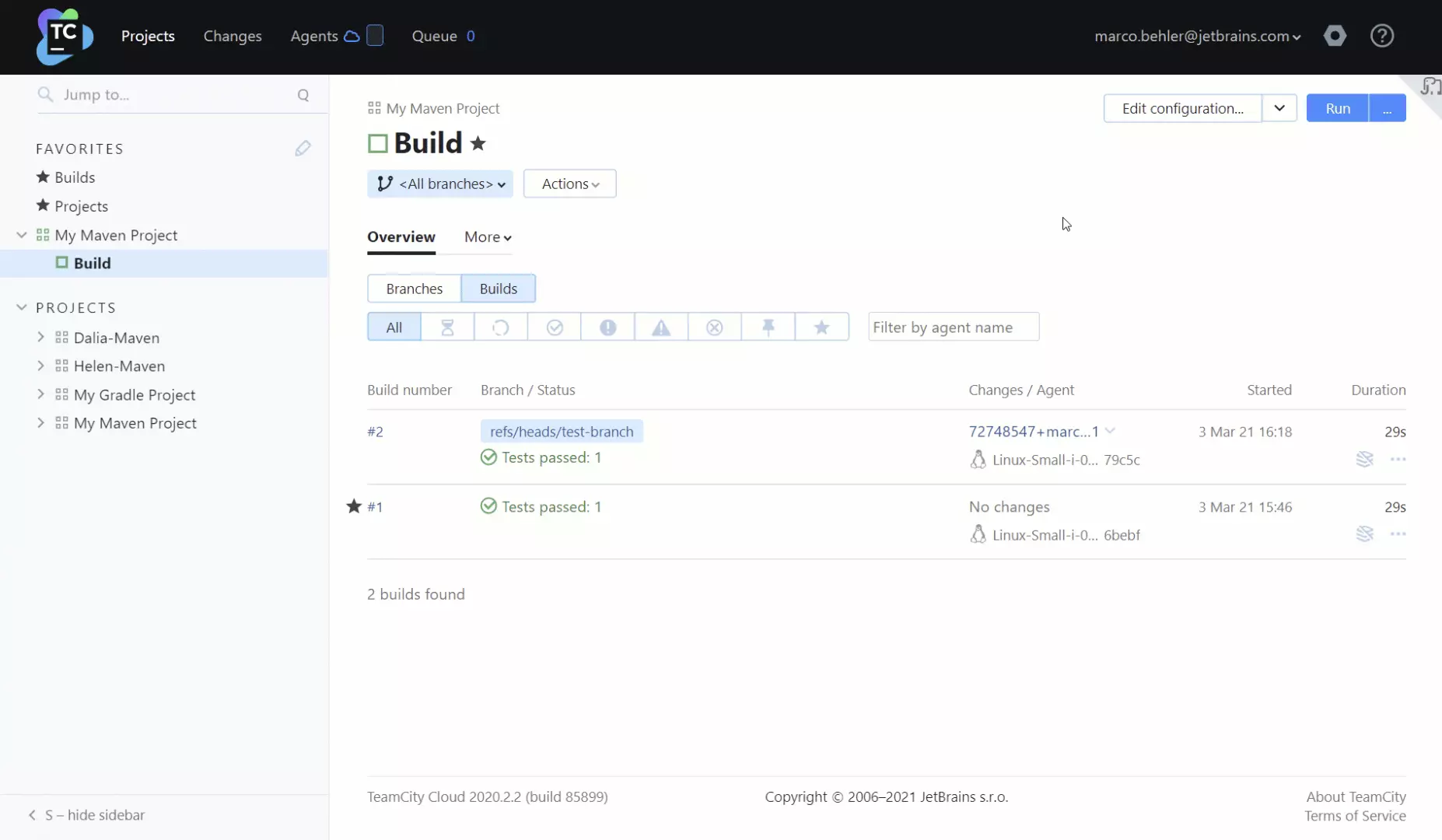This screenshot has height=840, width=1442.
Task: Edit favorites with the pencil icon
Action: pyautogui.click(x=303, y=149)
